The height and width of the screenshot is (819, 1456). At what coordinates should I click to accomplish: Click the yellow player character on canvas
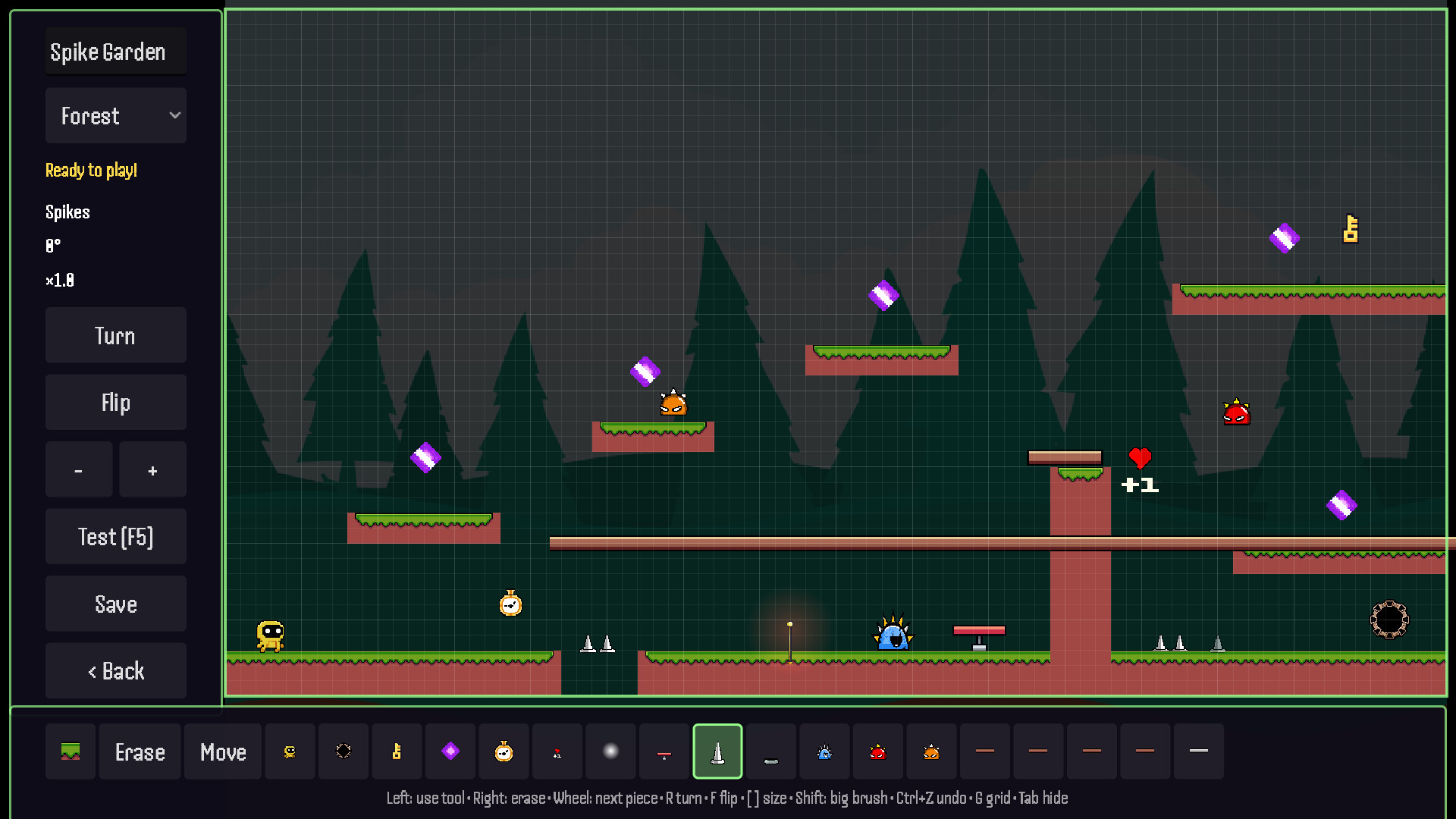point(271,635)
